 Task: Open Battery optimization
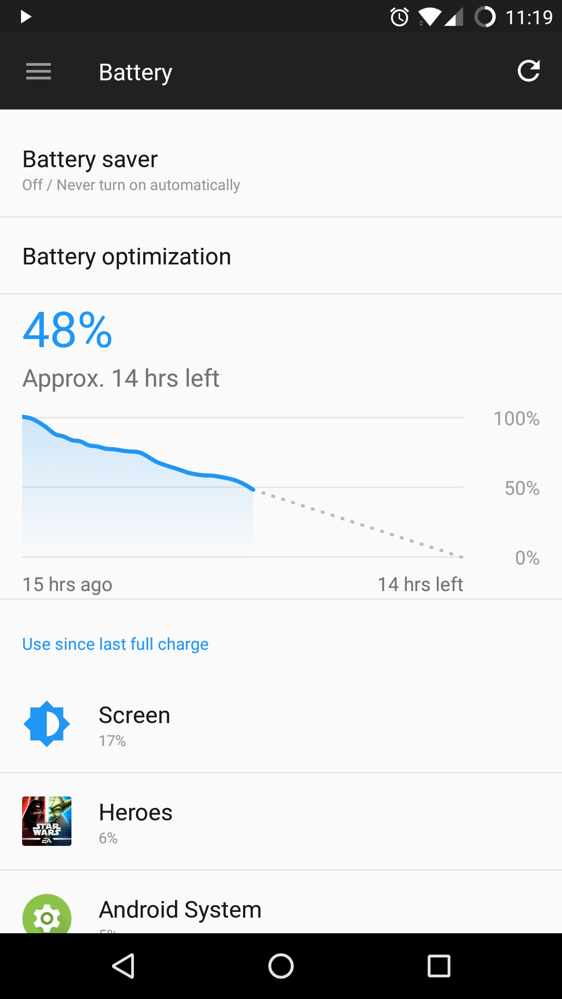281,256
